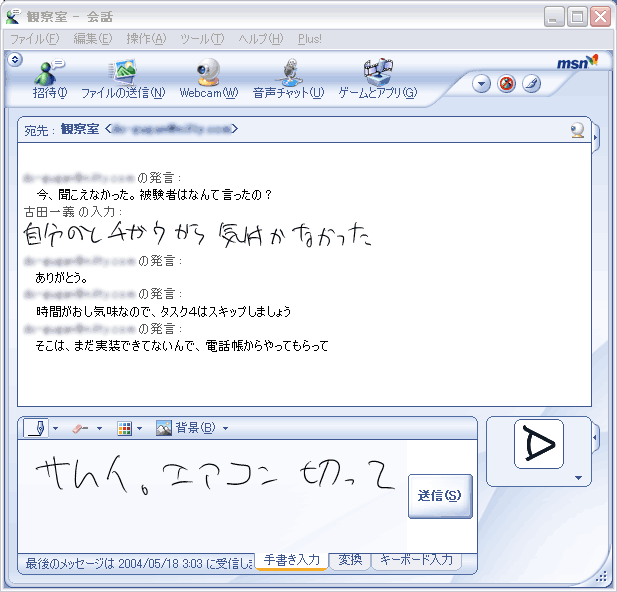Image resolution: width=617 pixels, height=592 pixels.
Task: Click the message ありがとう。
Action: click(x=61, y=278)
